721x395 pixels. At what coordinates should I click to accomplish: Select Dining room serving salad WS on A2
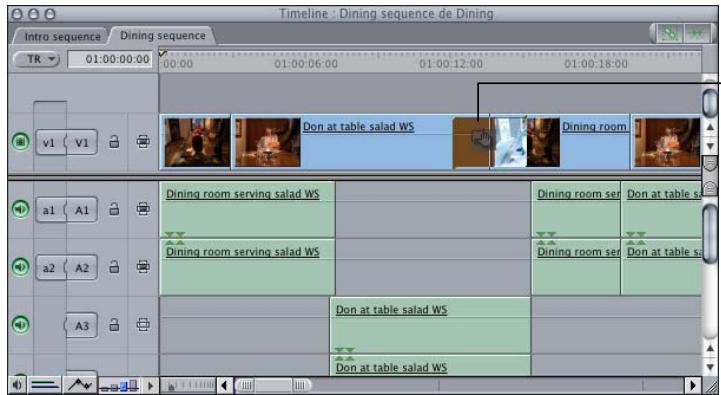(247, 267)
